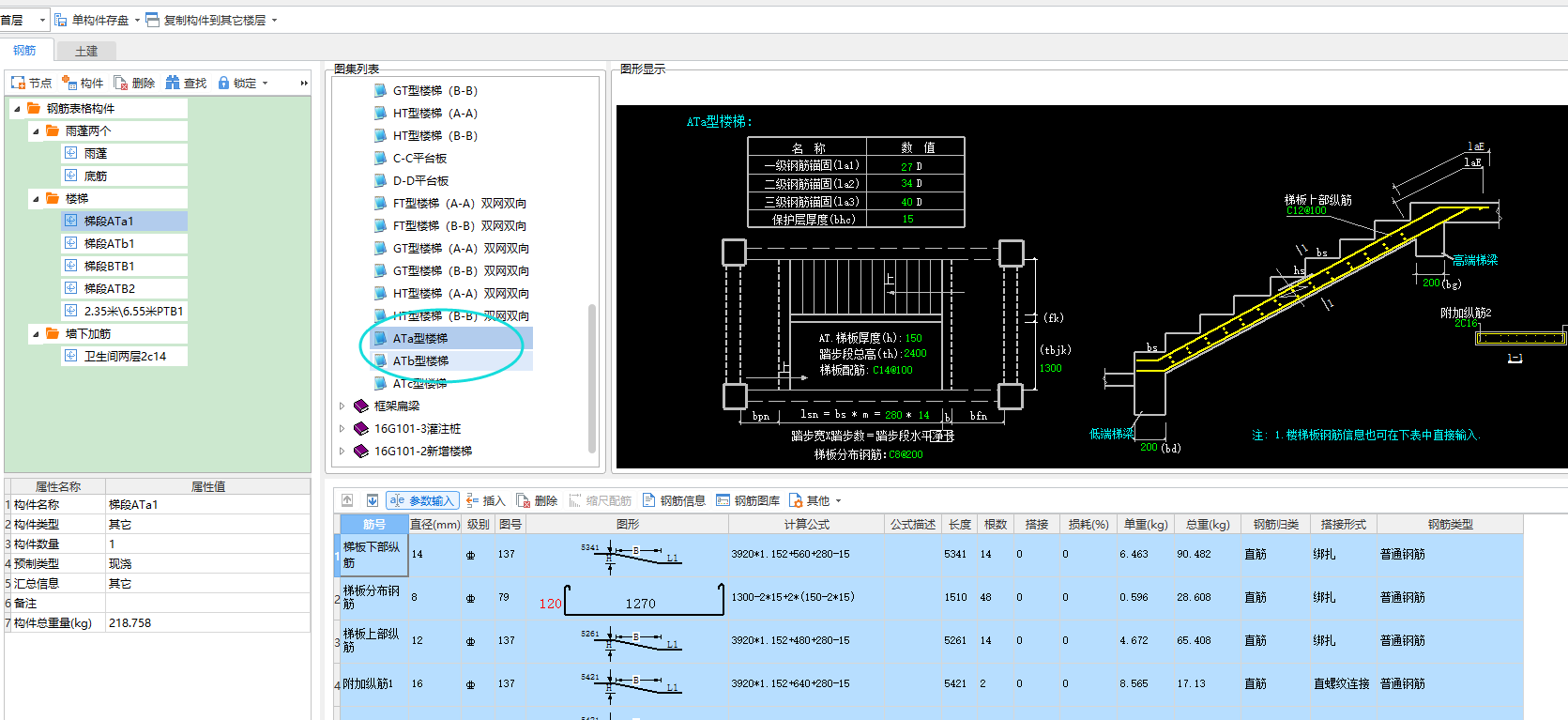Select GT型楼梯 (B-B) atlas entry
Screen dimensions: 1568x720
(x=435, y=90)
